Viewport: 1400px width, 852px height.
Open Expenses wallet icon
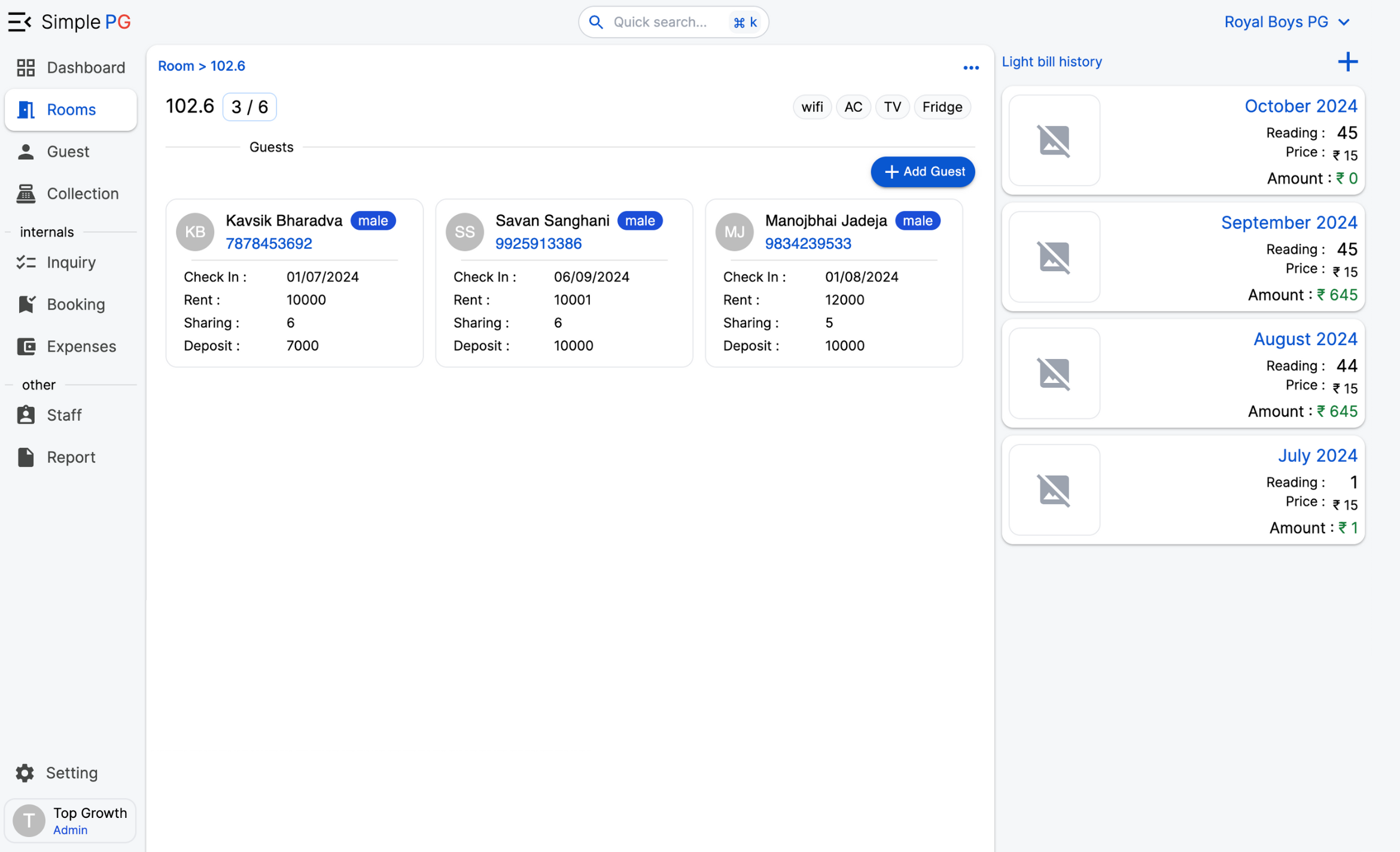pyautogui.click(x=26, y=346)
